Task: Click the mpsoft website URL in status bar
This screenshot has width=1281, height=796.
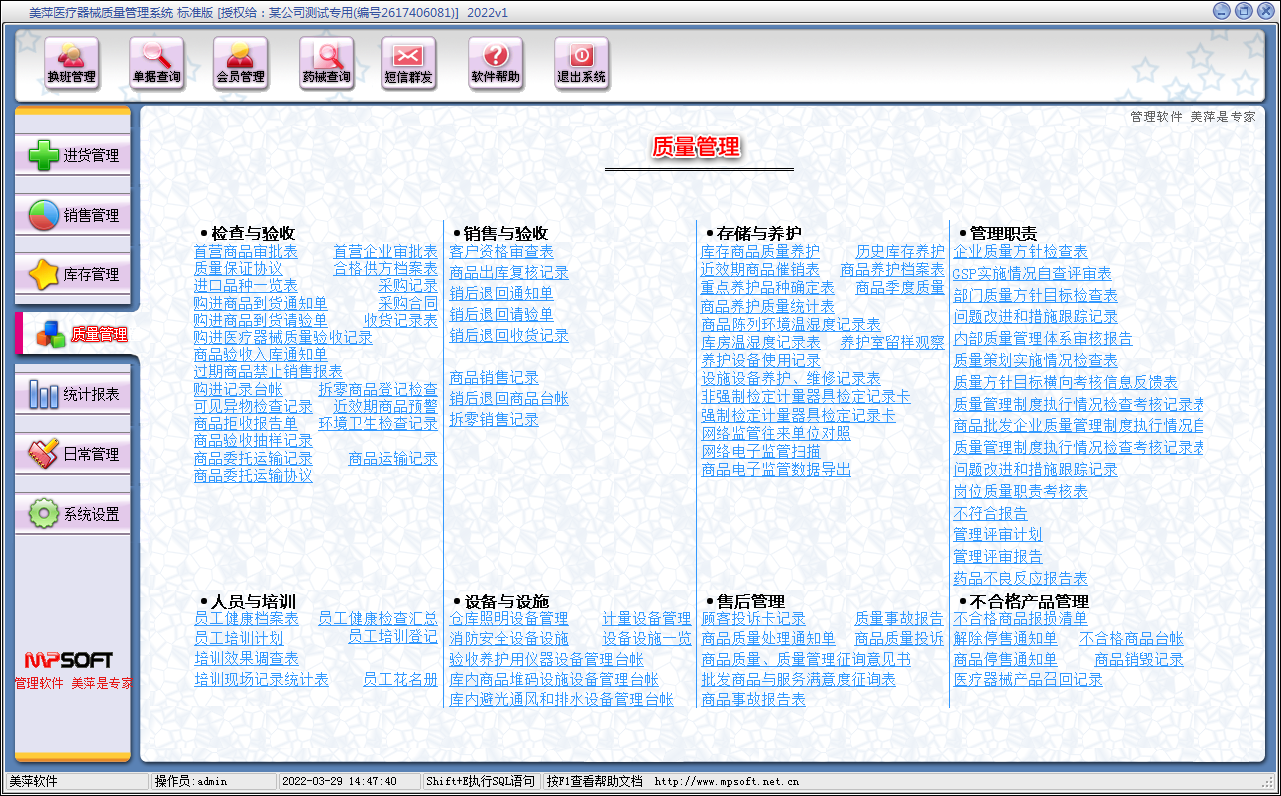Action: (726, 782)
